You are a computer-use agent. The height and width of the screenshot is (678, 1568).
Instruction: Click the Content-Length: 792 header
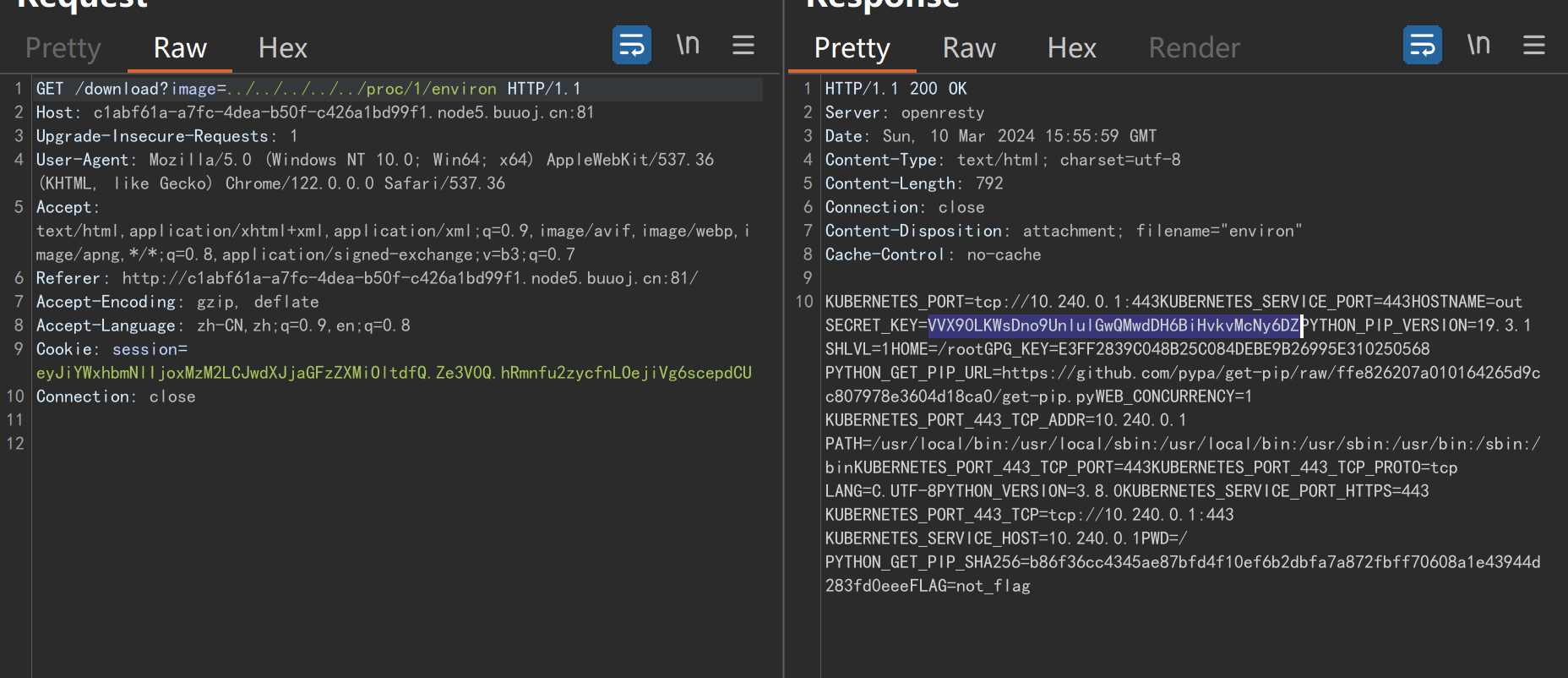point(914,183)
